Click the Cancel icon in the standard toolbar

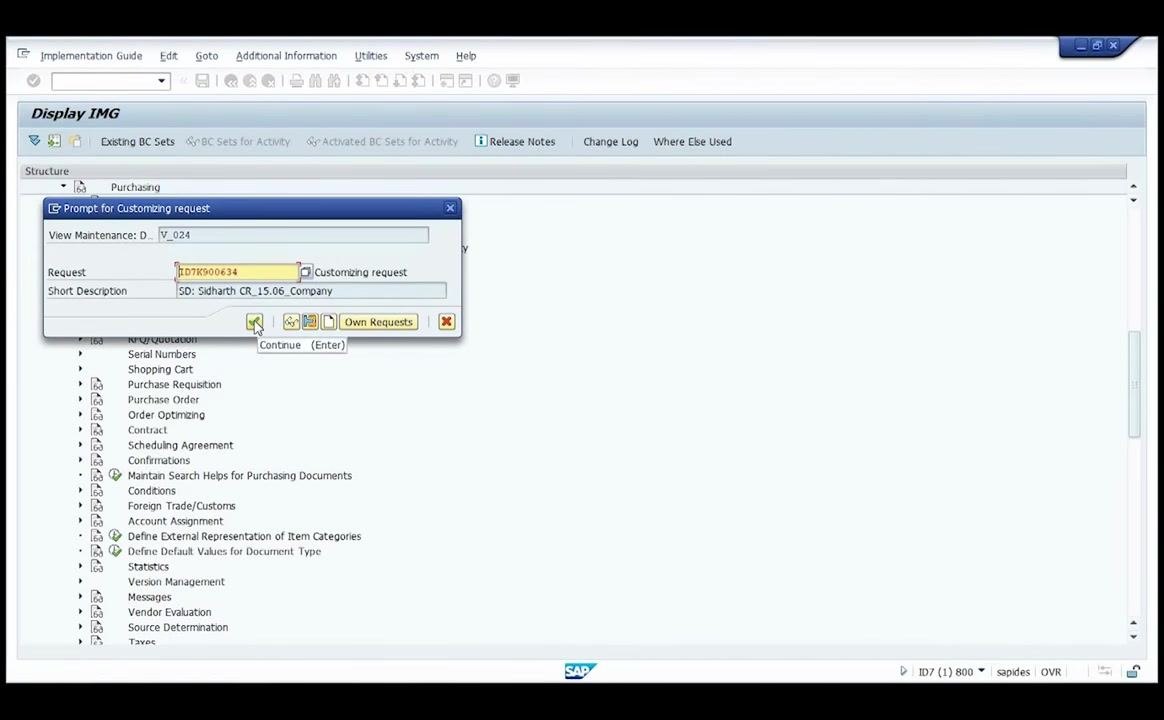268,81
